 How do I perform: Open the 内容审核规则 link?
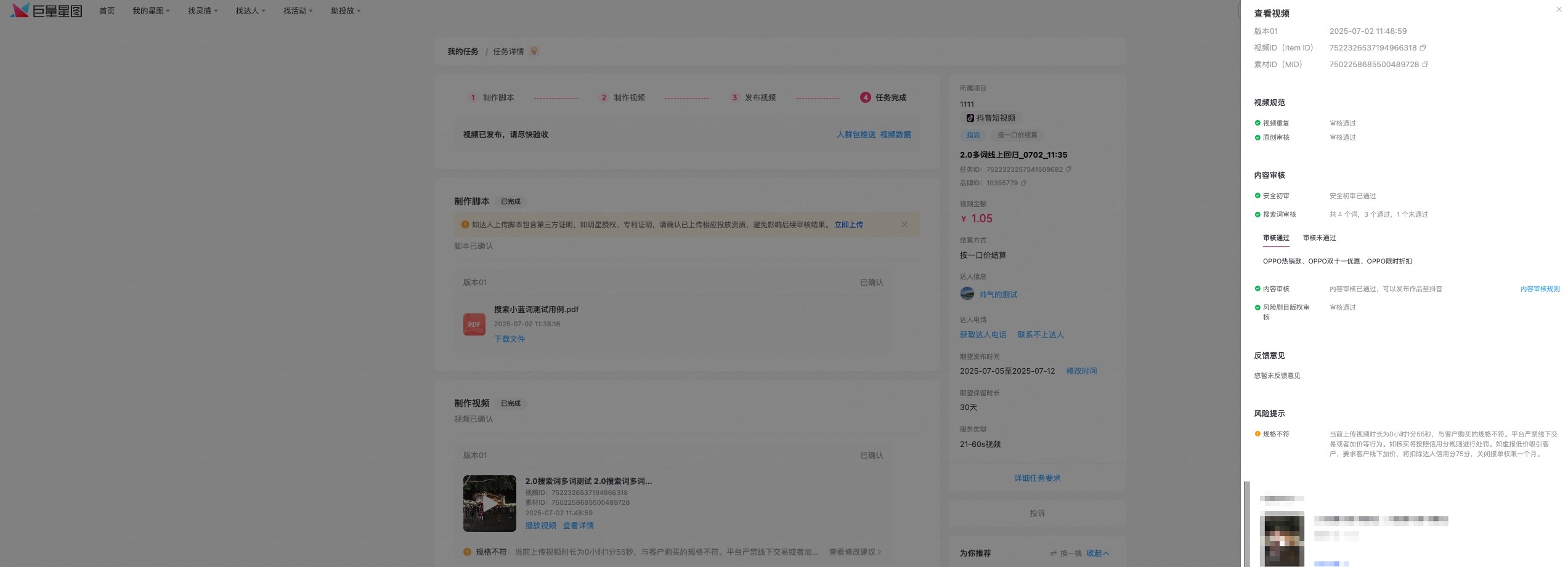click(x=1540, y=289)
